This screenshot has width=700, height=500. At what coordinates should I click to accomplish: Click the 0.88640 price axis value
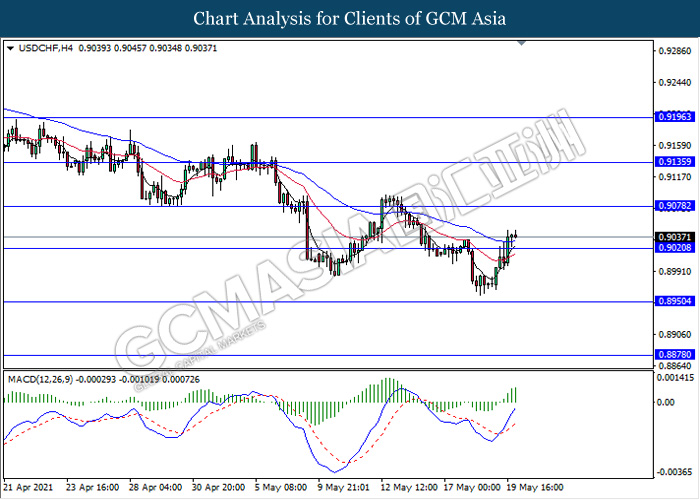[x=675, y=366]
